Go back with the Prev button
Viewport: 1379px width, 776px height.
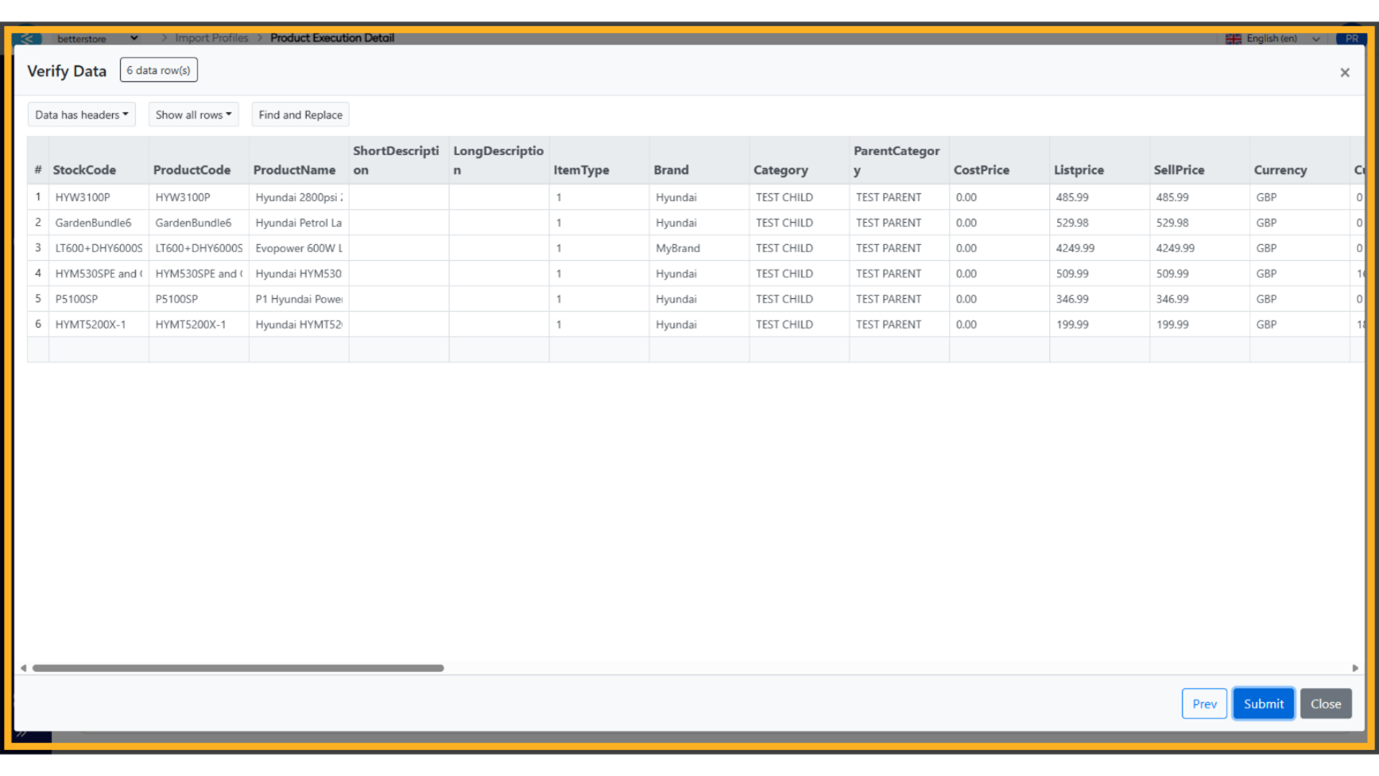1204,704
